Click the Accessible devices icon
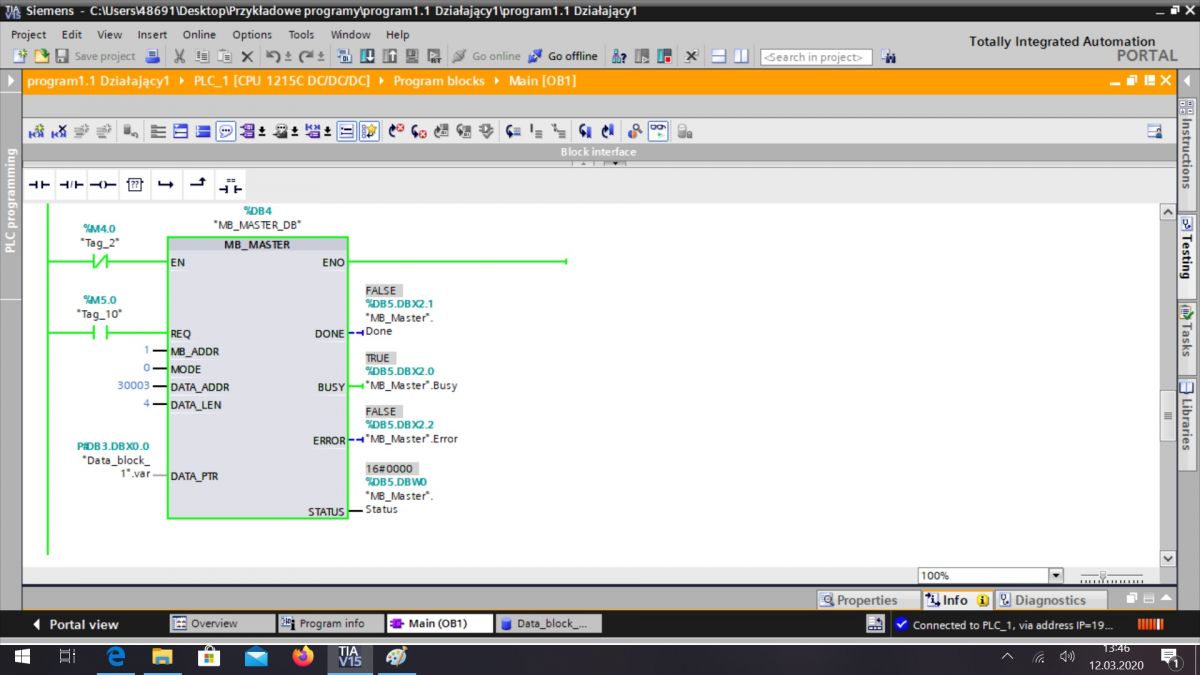The width and height of the screenshot is (1200, 675). 620,56
